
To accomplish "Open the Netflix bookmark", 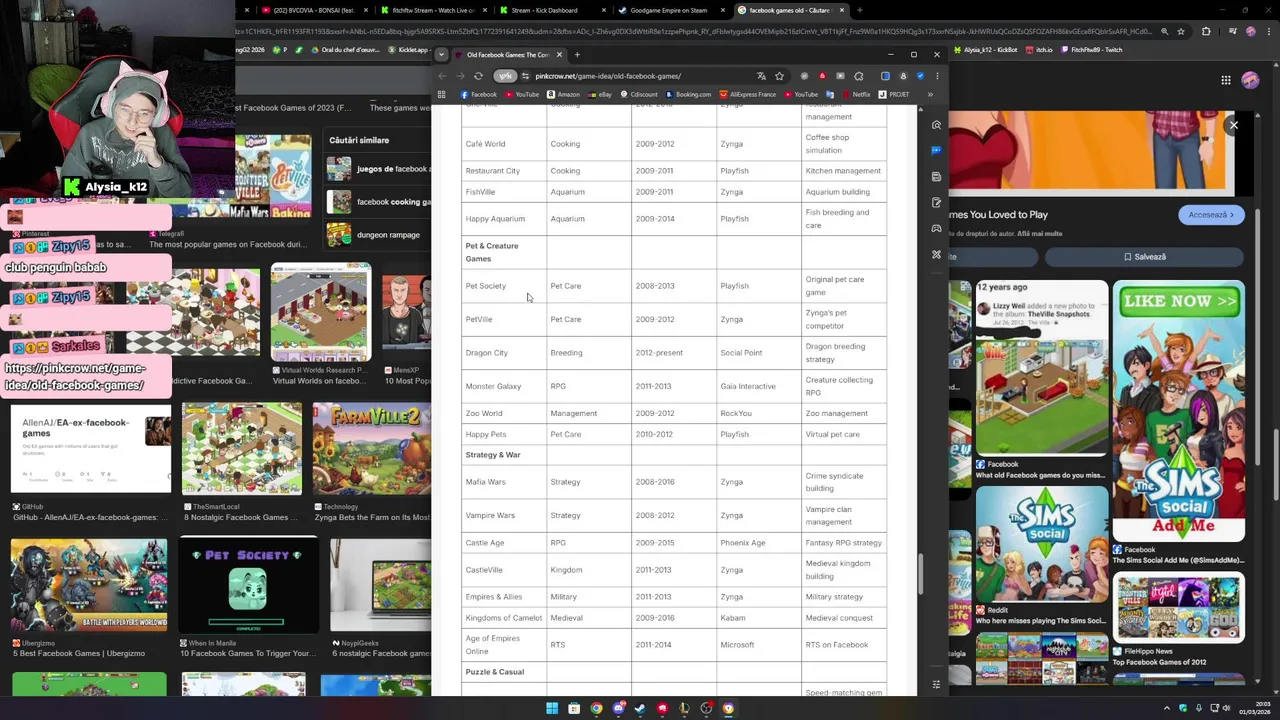I will tap(856, 95).
